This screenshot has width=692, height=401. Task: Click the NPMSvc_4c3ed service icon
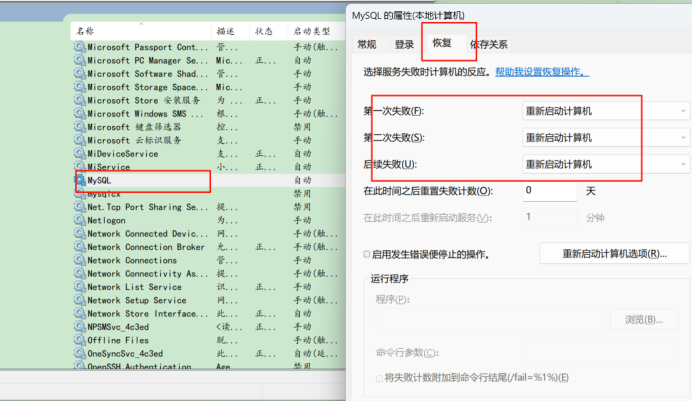(x=80, y=327)
